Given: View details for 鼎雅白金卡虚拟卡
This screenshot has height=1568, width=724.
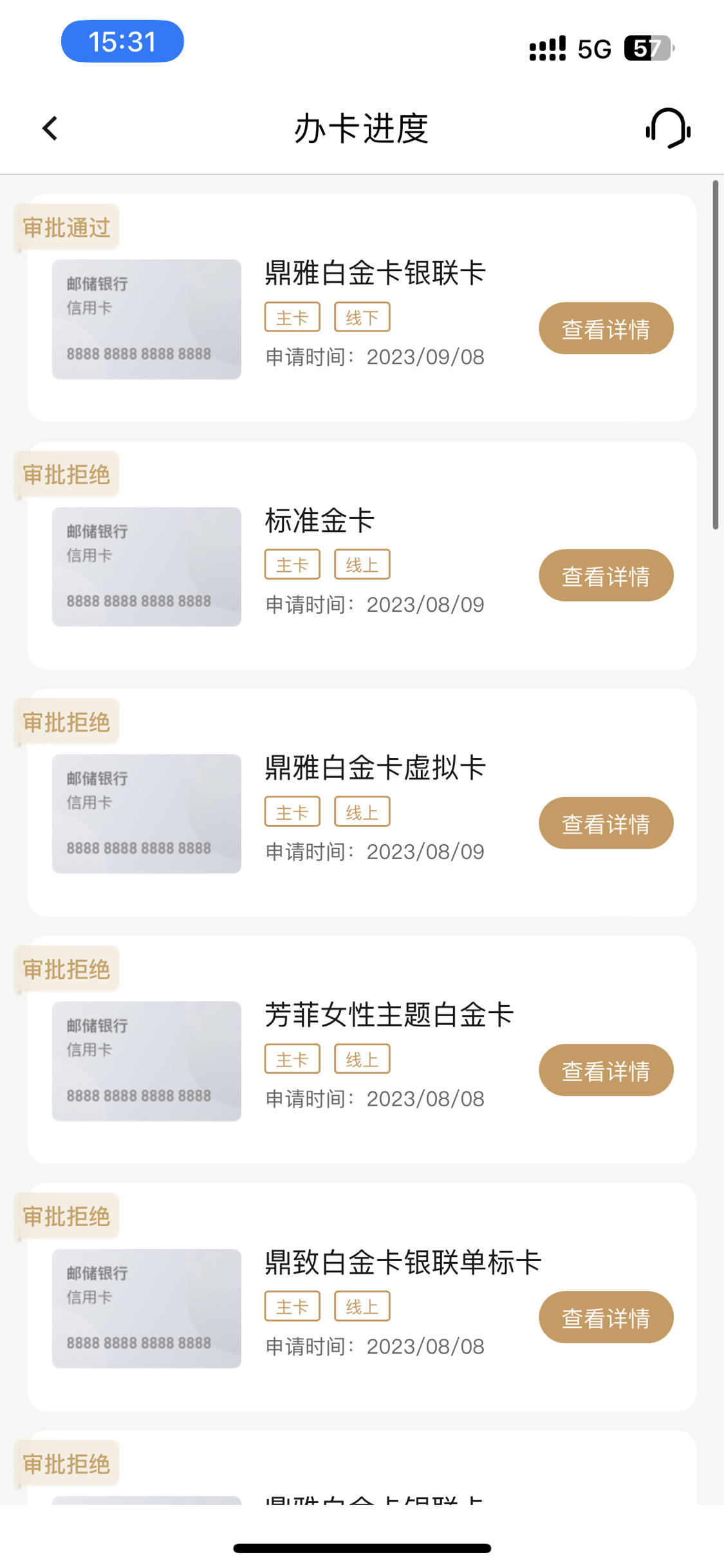Looking at the screenshot, I should point(606,823).
